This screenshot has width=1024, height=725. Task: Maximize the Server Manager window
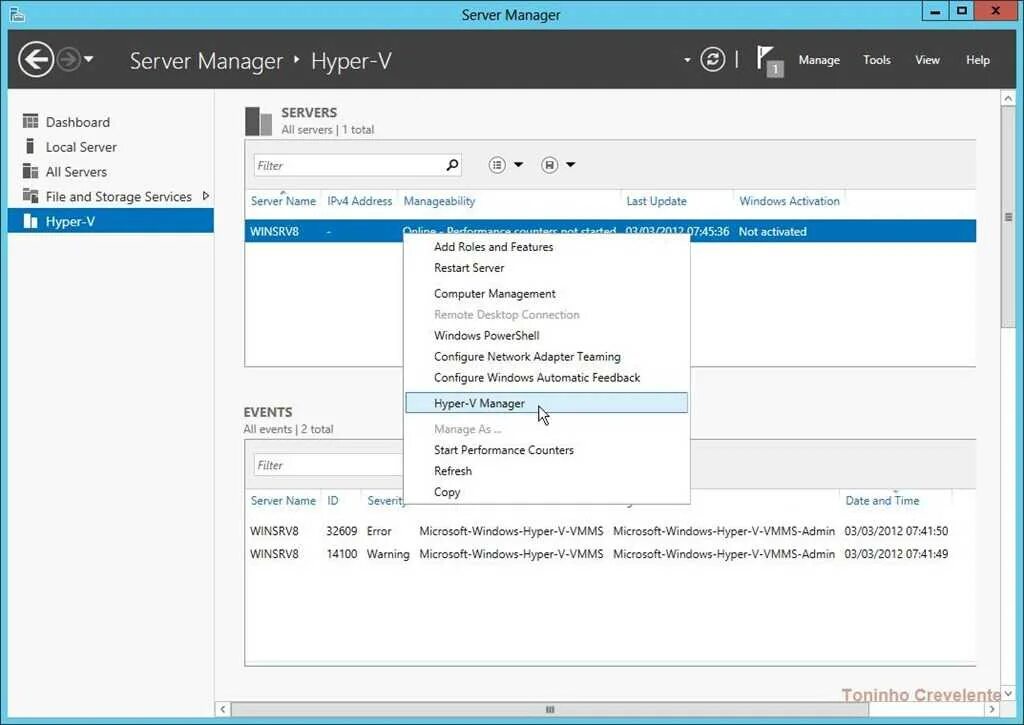click(x=961, y=11)
